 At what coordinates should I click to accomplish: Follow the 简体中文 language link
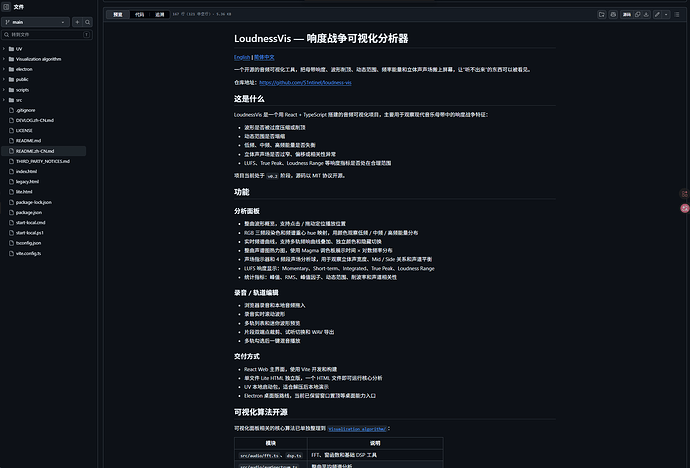pyautogui.click(x=264, y=57)
